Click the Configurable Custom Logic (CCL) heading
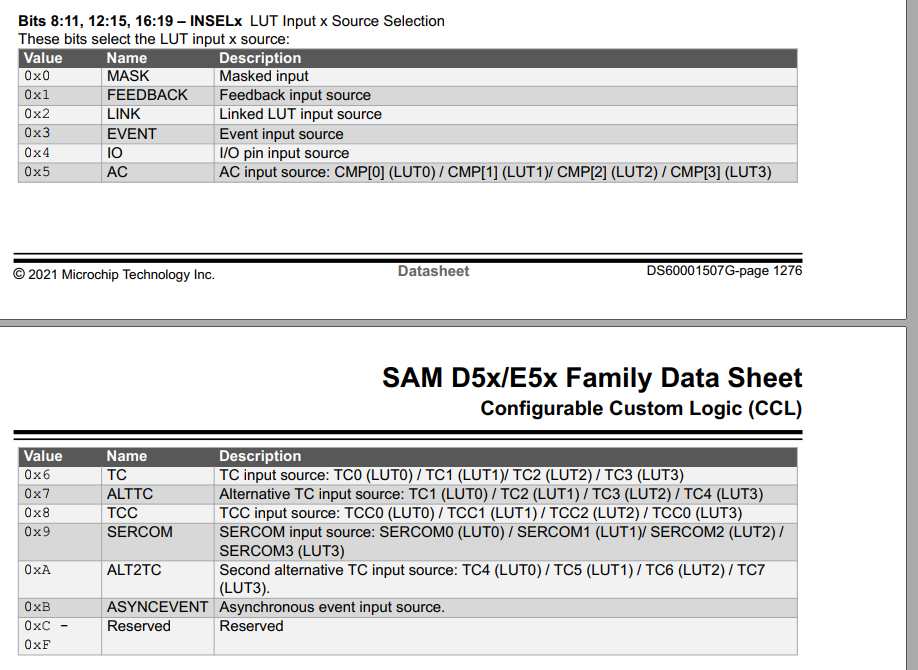 pyautogui.click(x=641, y=408)
